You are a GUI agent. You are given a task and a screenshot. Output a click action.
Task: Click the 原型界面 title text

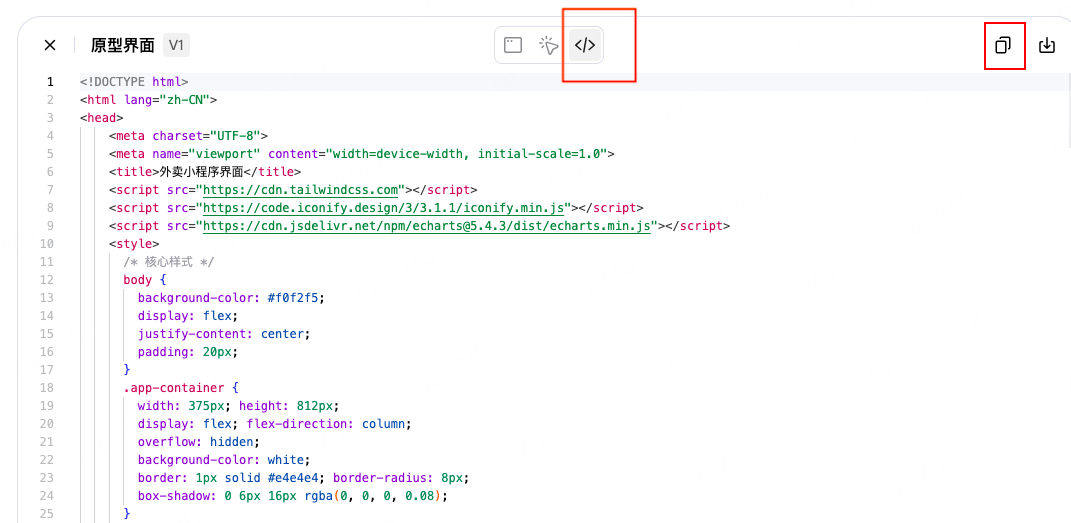tap(122, 46)
